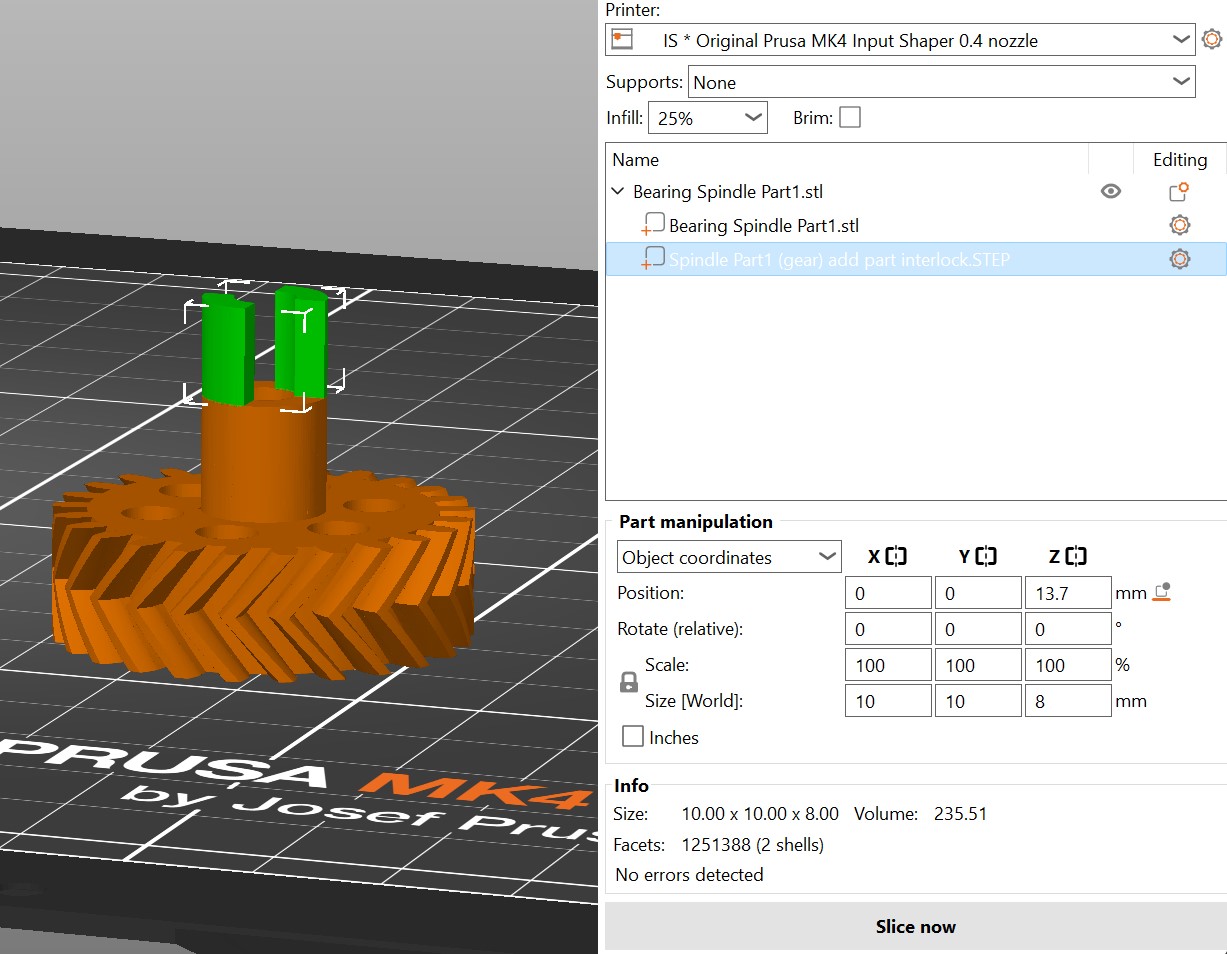Click the add-instance icon beside the eye toggle
The height and width of the screenshot is (954, 1227).
click(x=1179, y=191)
